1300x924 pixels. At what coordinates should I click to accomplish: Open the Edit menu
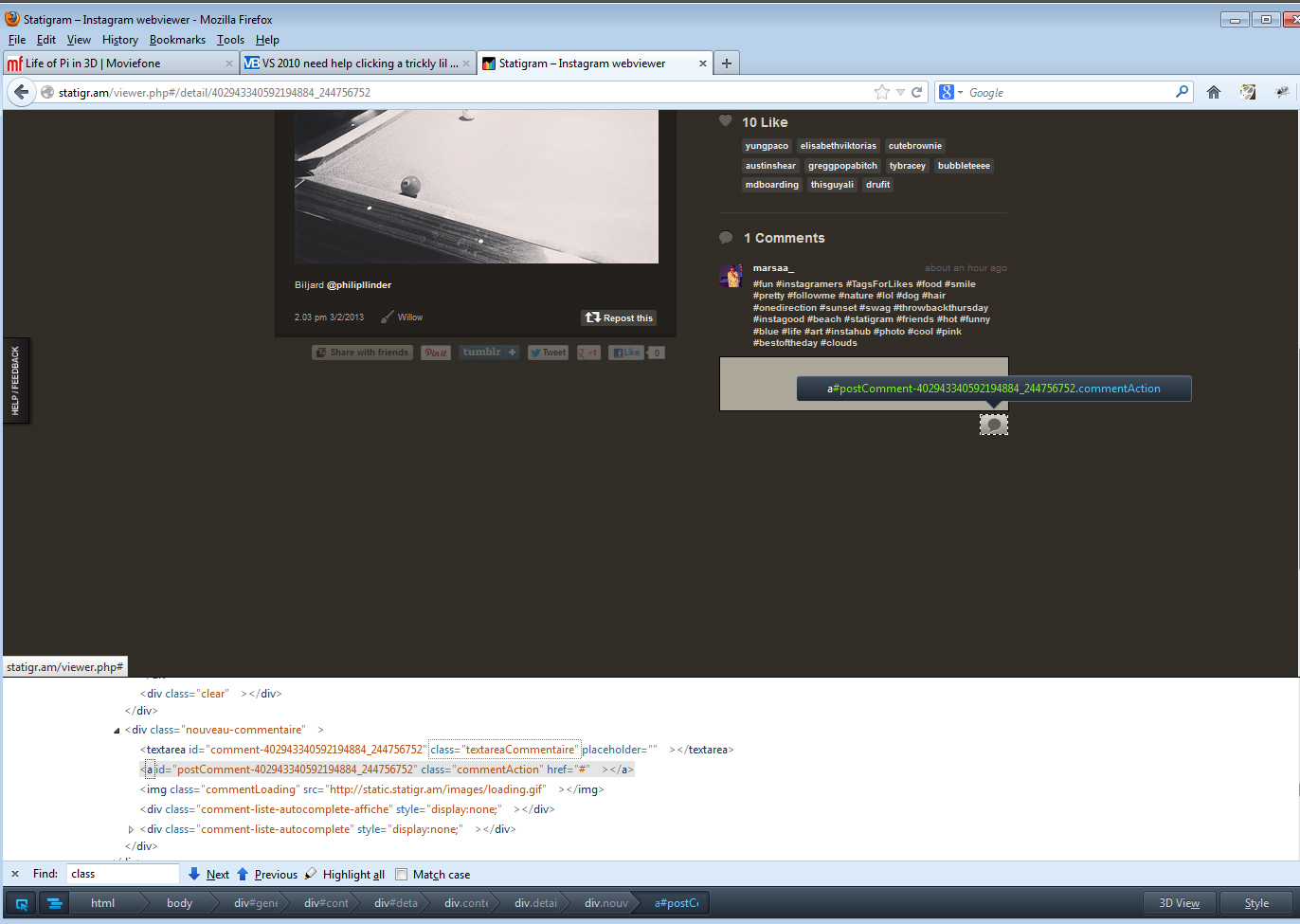(x=46, y=40)
